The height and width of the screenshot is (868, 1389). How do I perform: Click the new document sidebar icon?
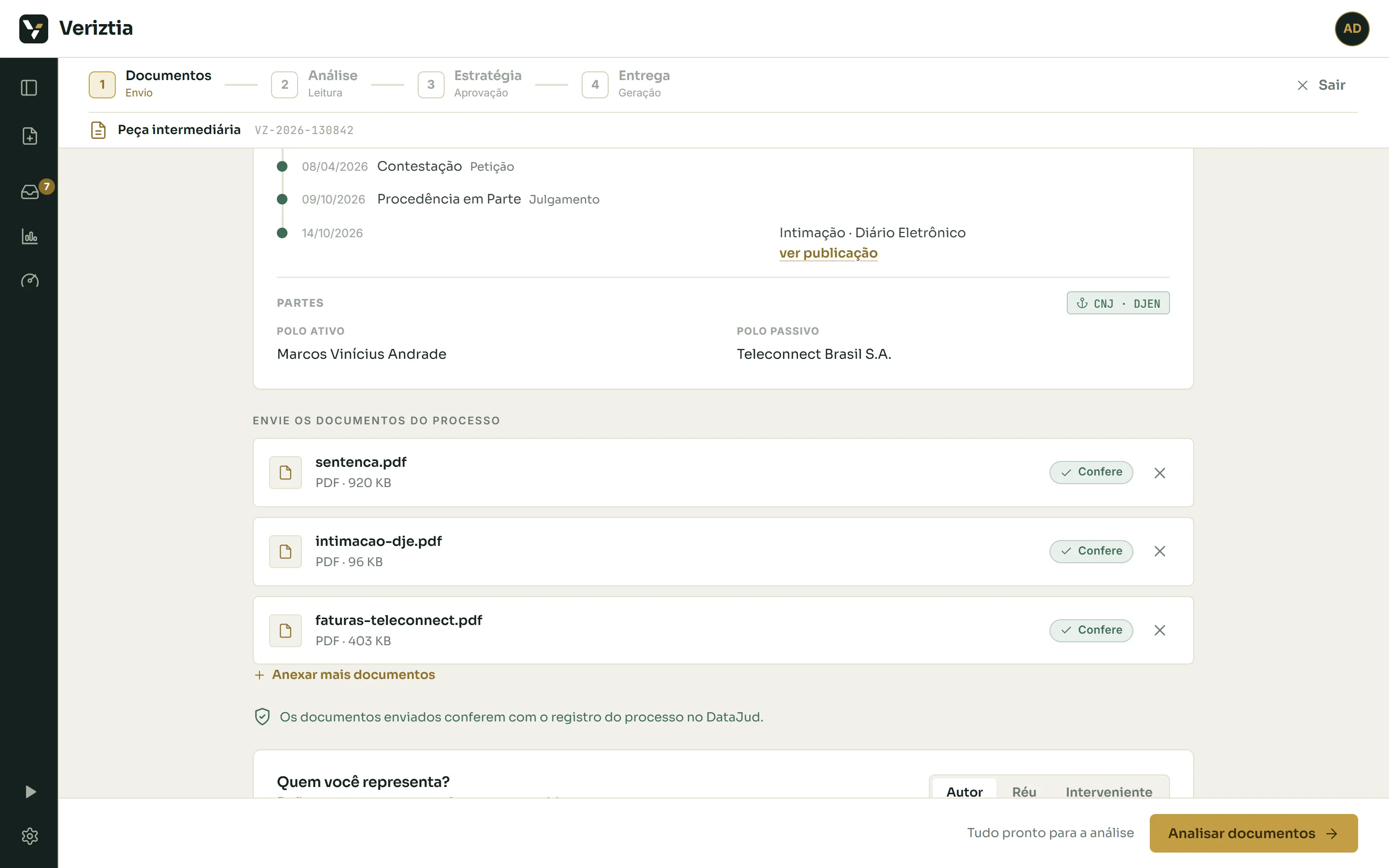point(29,136)
